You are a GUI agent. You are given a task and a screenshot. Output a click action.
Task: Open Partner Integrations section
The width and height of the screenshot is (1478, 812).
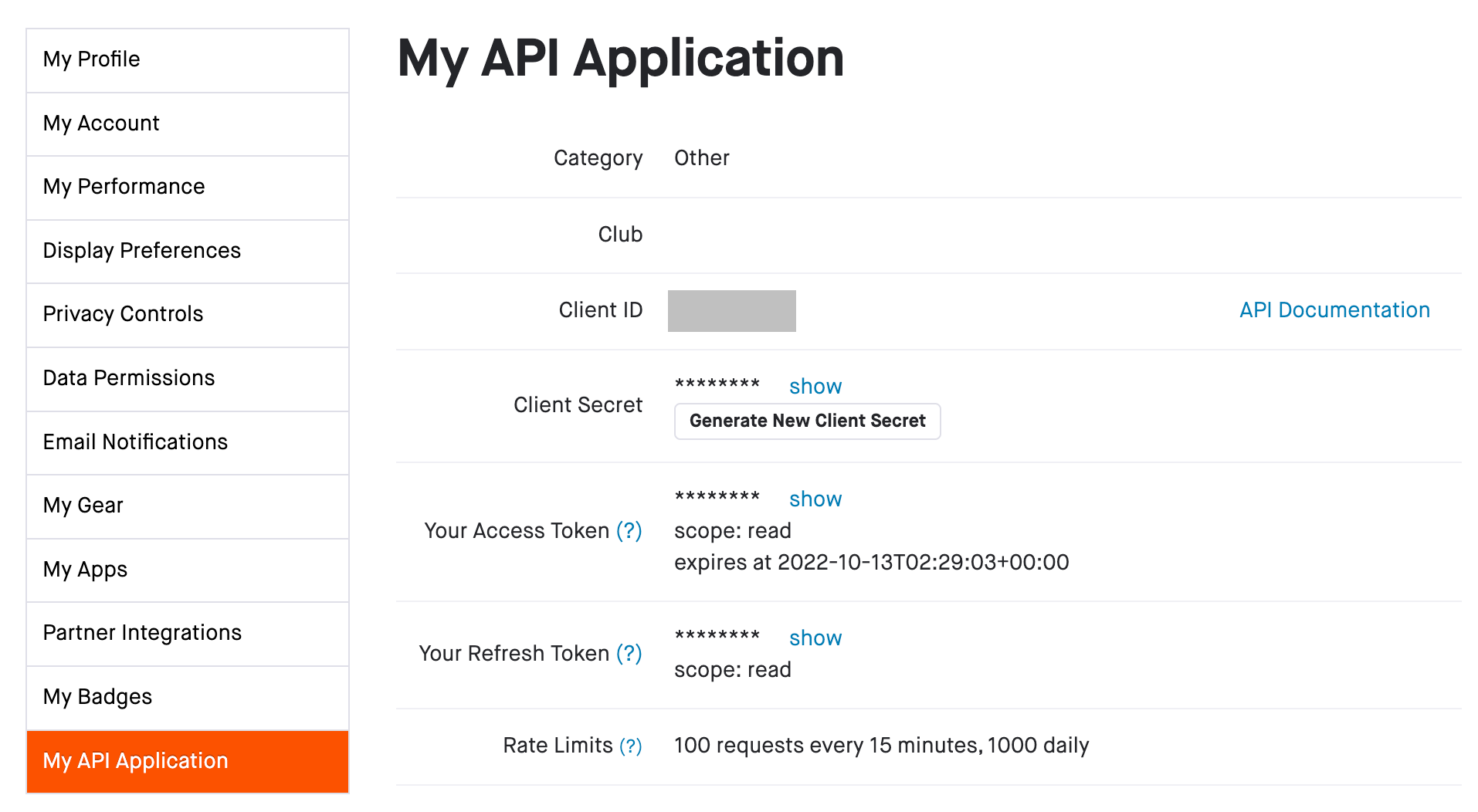coord(188,633)
